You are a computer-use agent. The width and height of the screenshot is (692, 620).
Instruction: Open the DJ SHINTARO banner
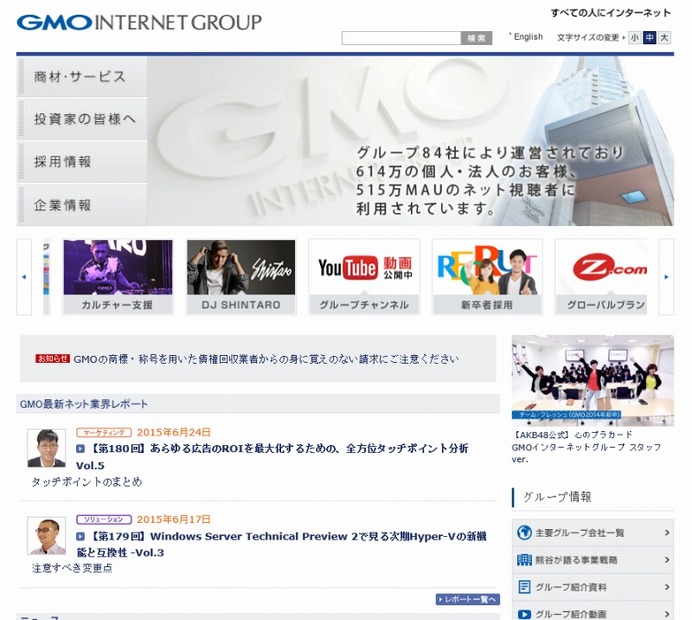241,277
